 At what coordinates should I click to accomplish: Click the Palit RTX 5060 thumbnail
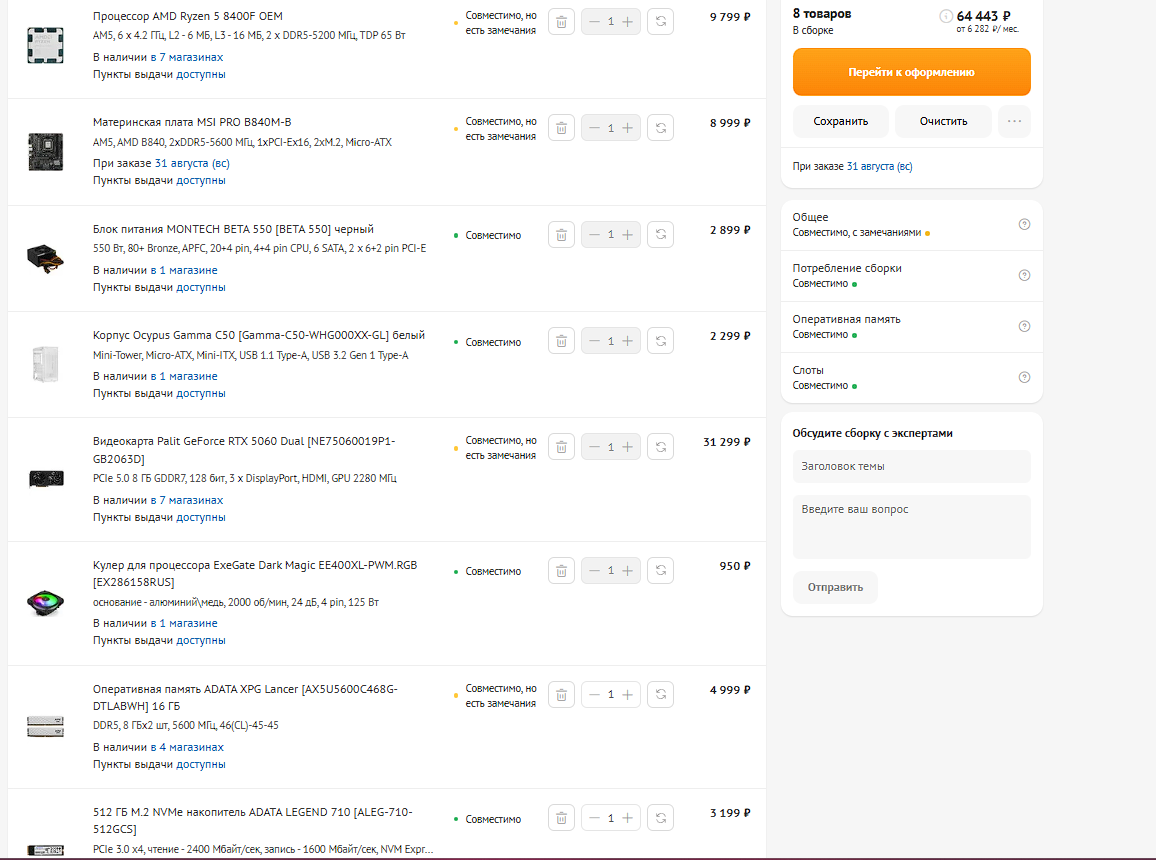[46, 479]
